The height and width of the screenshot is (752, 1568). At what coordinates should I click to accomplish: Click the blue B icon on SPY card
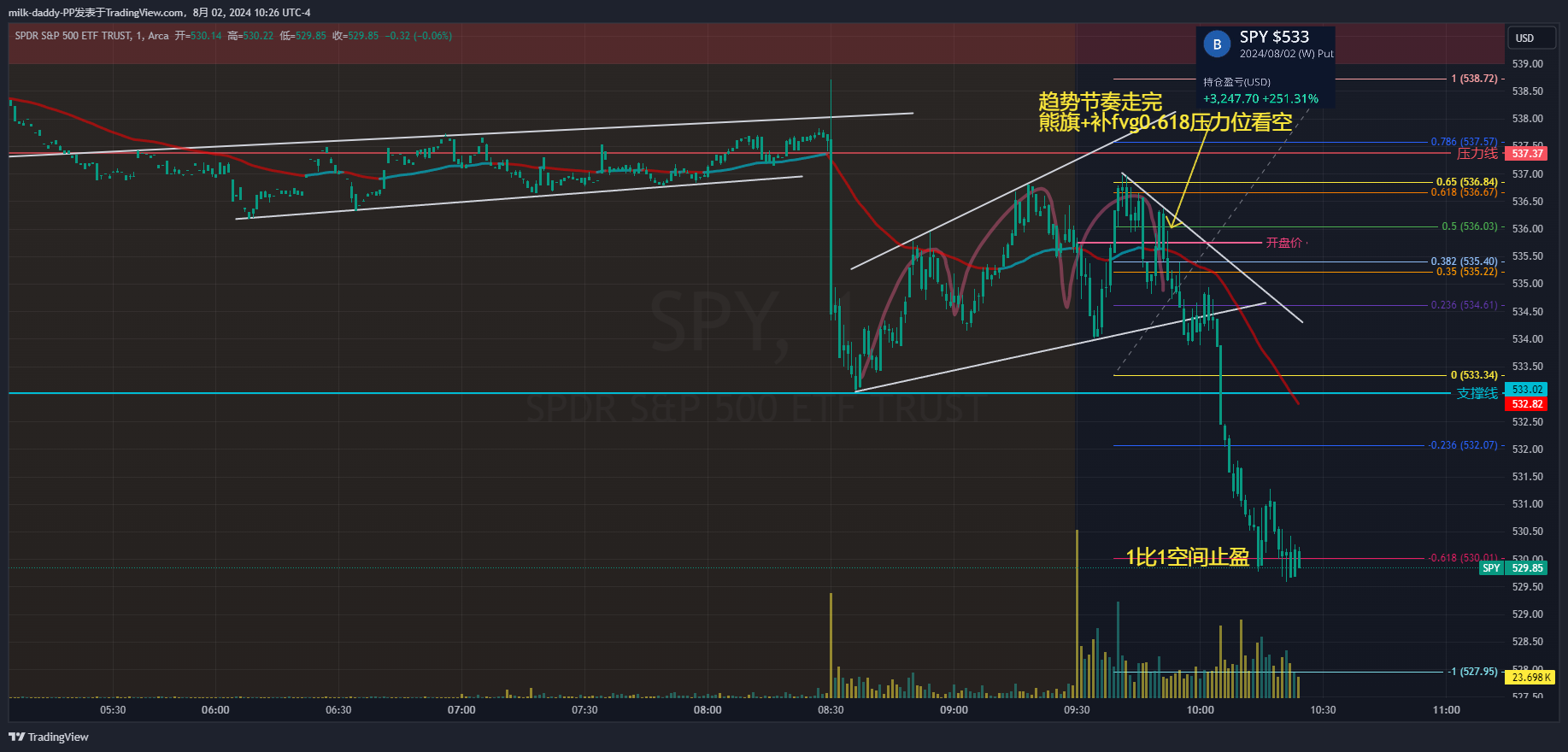1217,44
